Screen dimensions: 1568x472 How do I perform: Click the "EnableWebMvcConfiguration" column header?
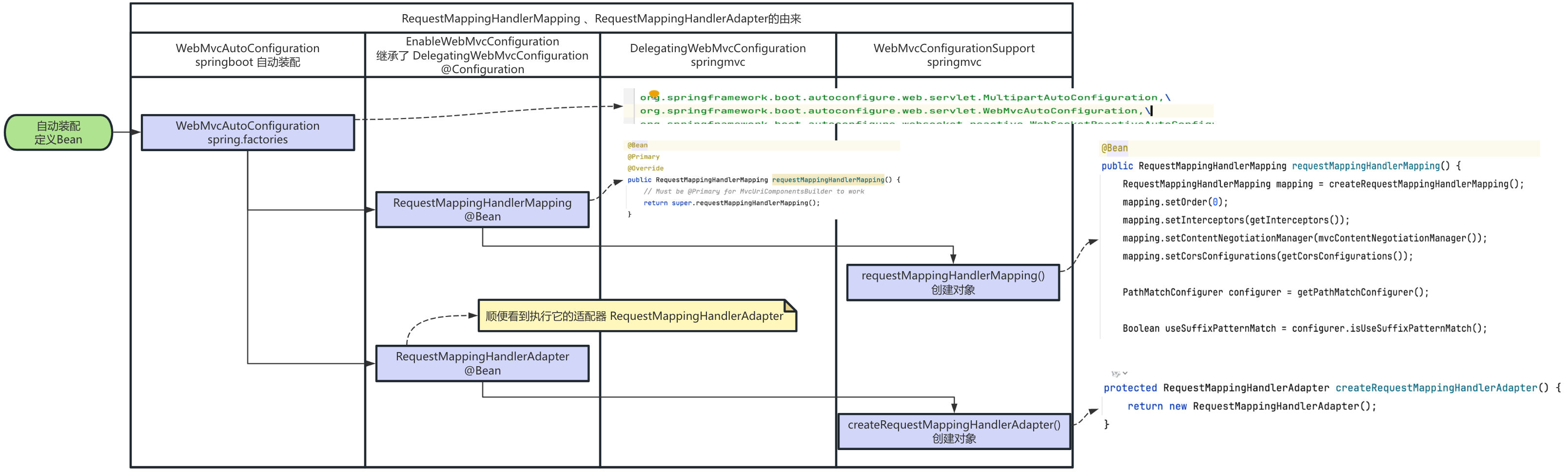tap(482, 55)
